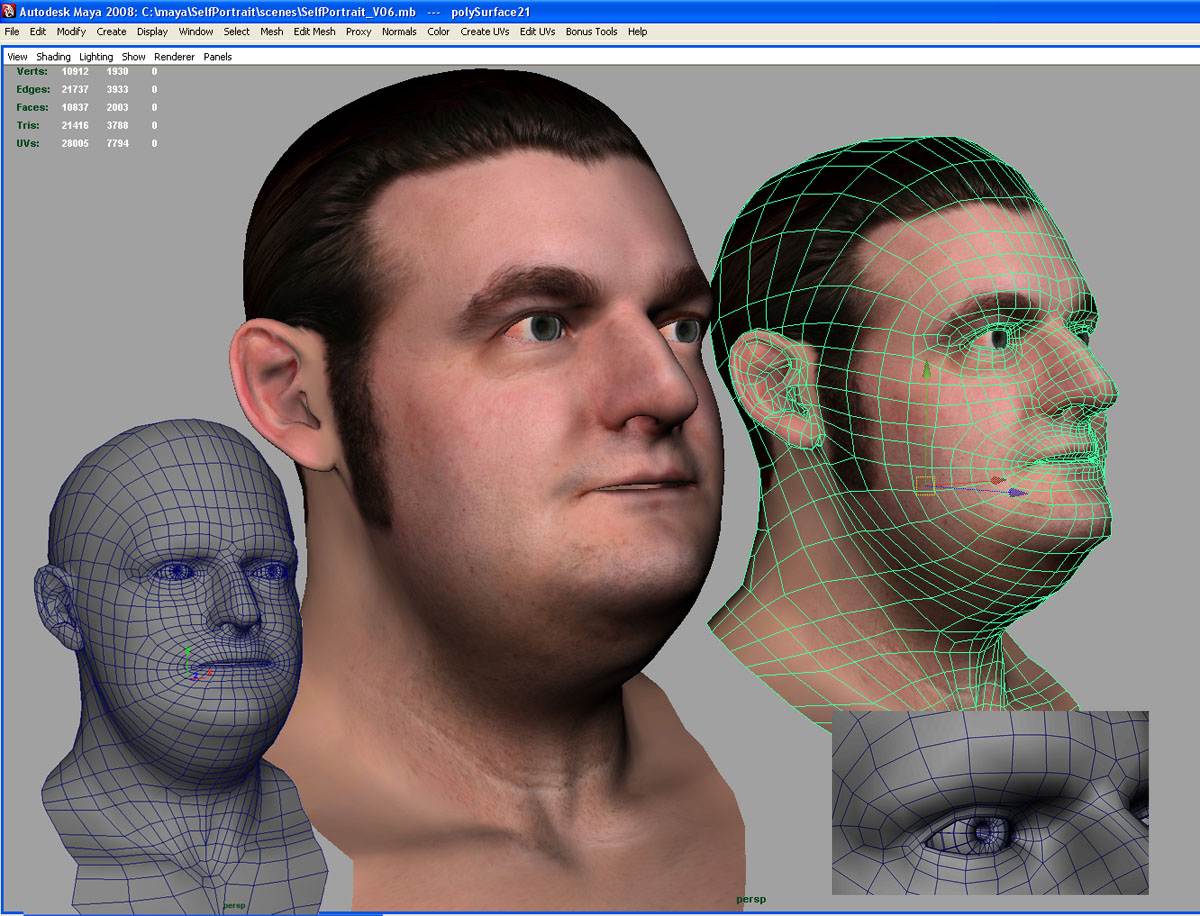Open the Help menu
Image resolution: width=1200 pixels, height=916 pixels.
[638, 32]
